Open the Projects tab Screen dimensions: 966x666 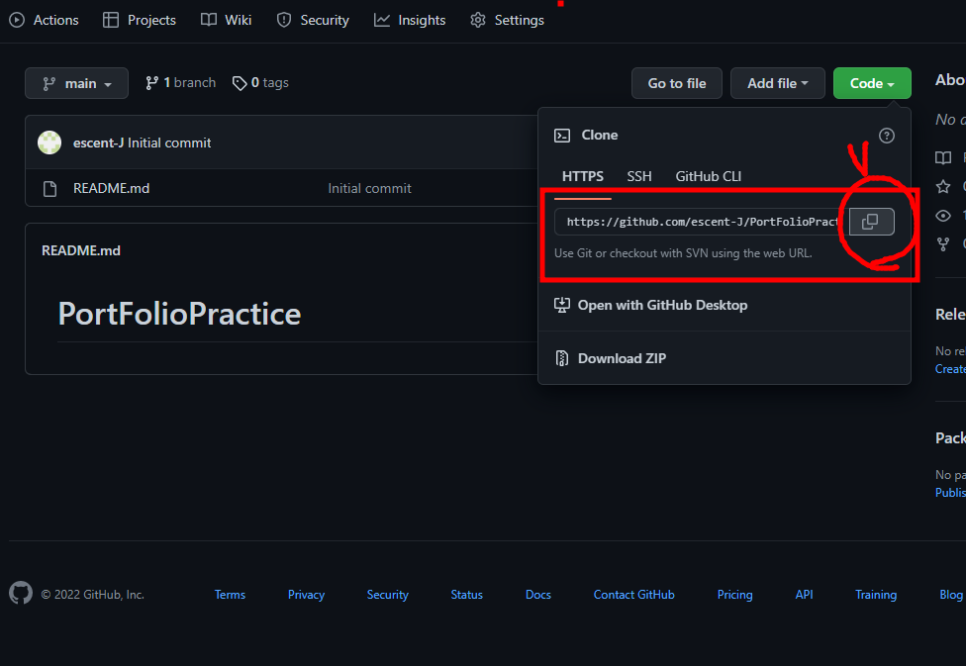point(139,20)
